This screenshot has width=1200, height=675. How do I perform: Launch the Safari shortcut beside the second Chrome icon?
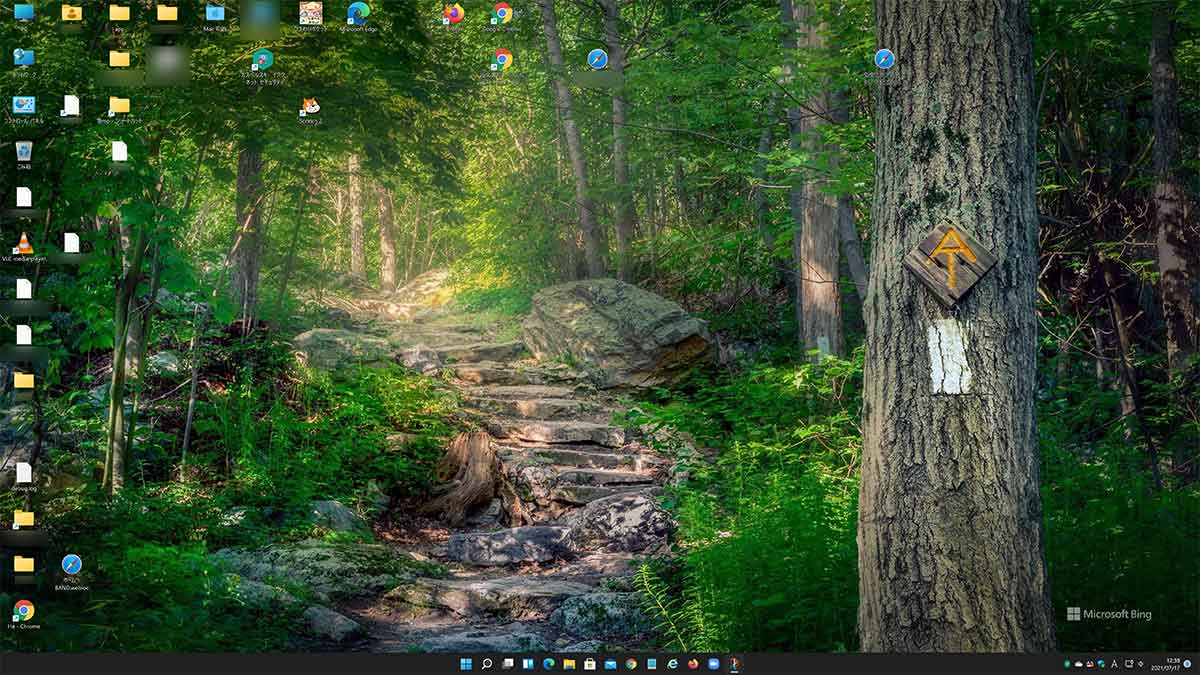(598, 59)
